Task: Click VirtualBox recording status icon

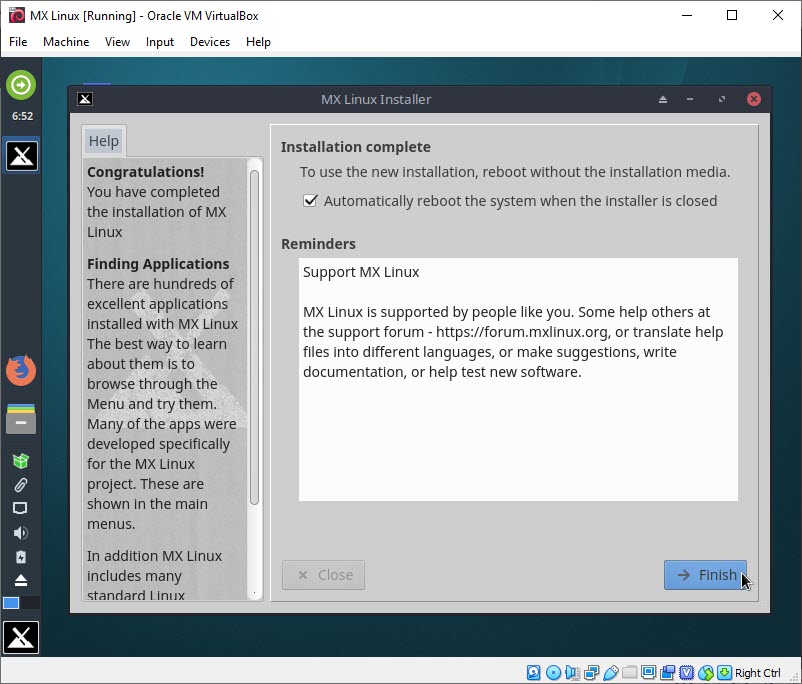Action: point(667,672)
